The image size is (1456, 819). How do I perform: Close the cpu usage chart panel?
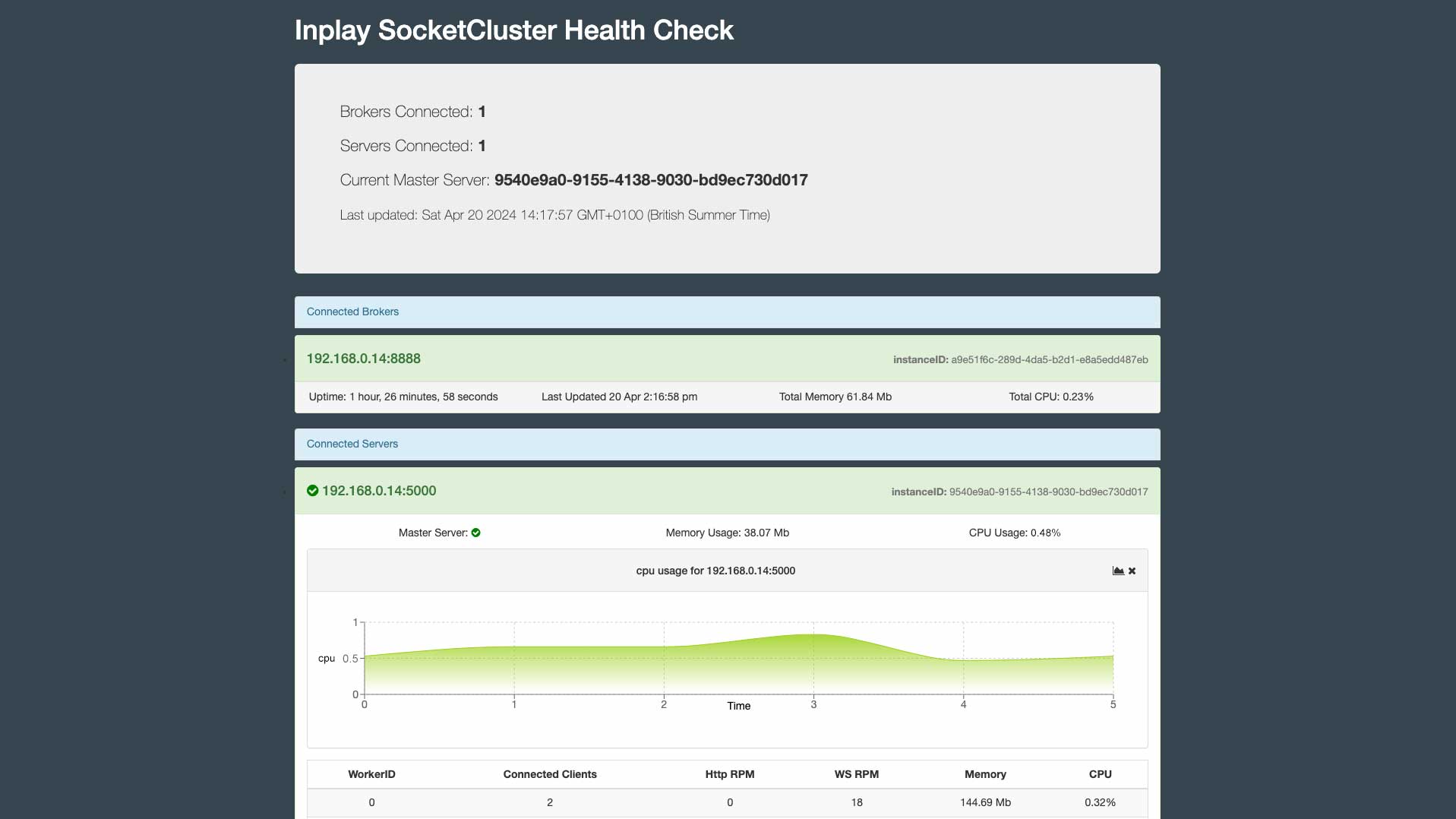1132,571
